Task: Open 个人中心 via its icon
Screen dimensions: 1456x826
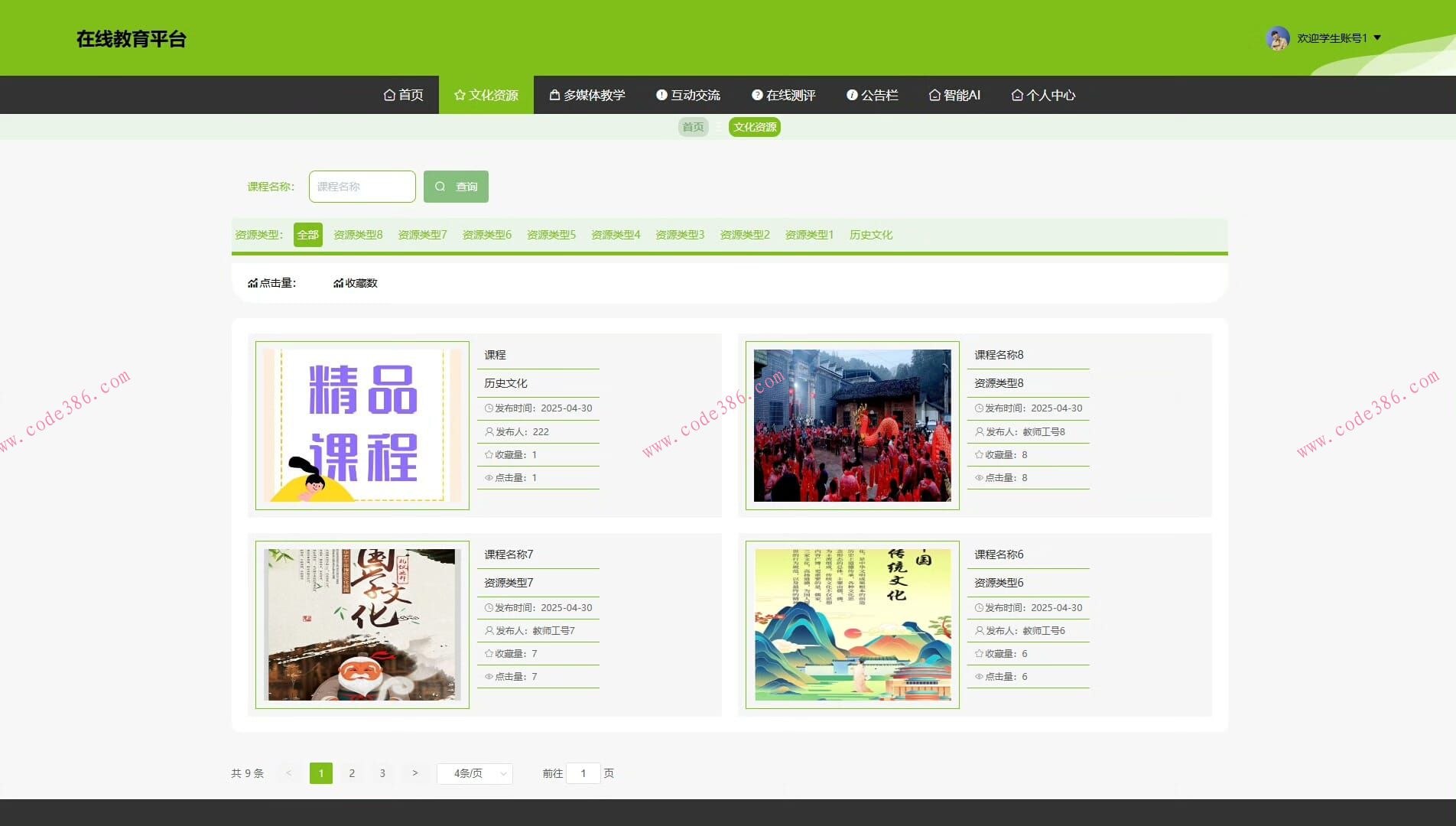Action: coord(1017,95)
